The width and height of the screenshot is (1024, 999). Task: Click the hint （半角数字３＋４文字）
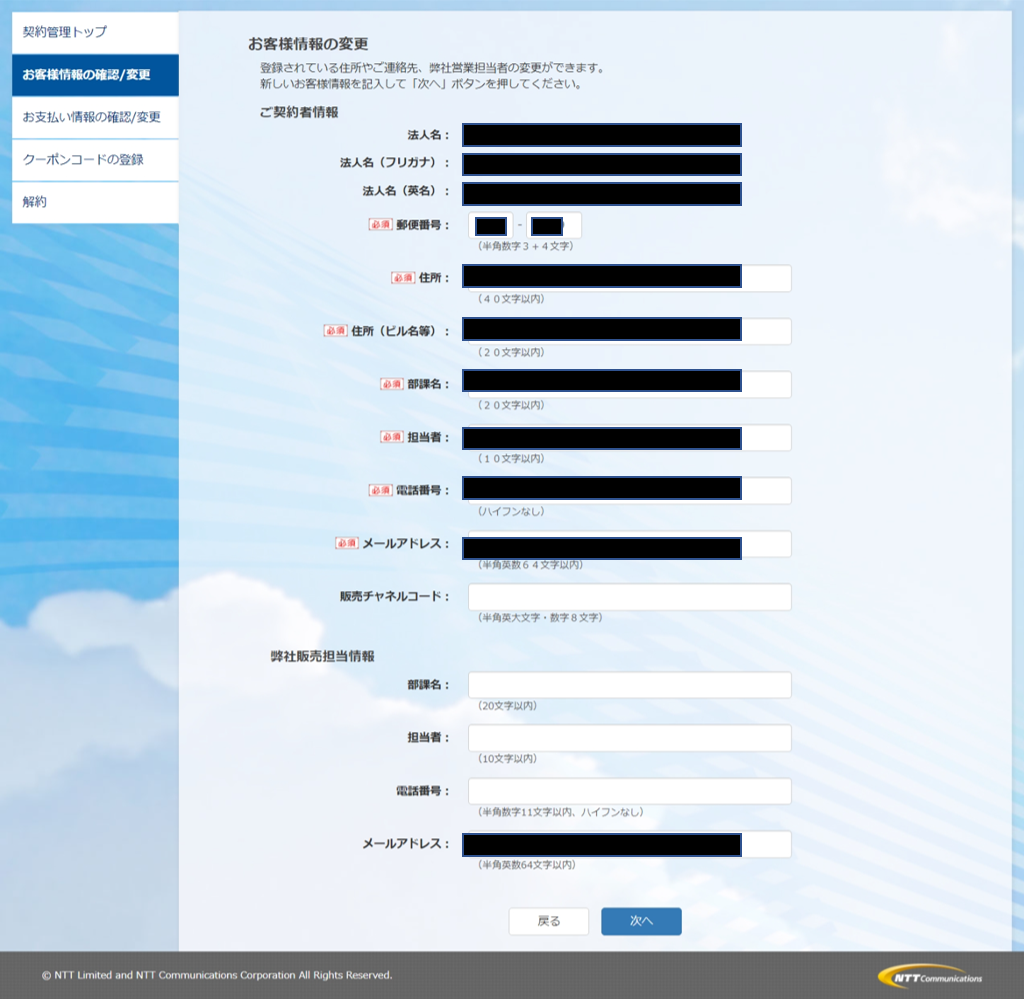coord(526,246)
